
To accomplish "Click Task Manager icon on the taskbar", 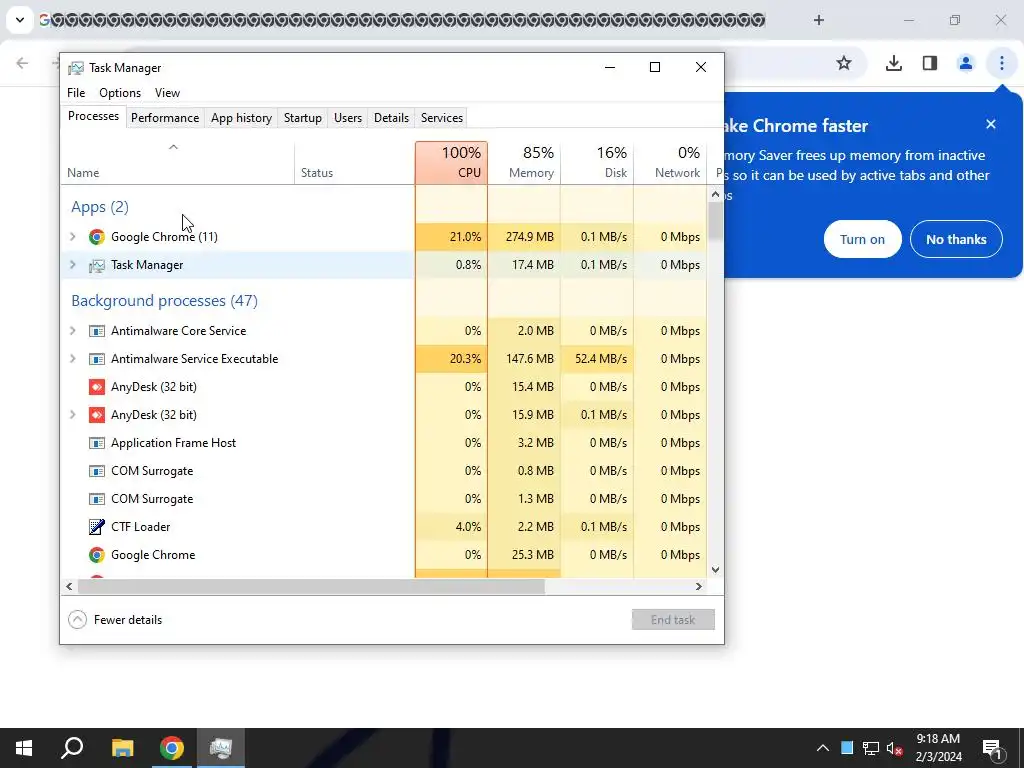I will click(221, 748).
